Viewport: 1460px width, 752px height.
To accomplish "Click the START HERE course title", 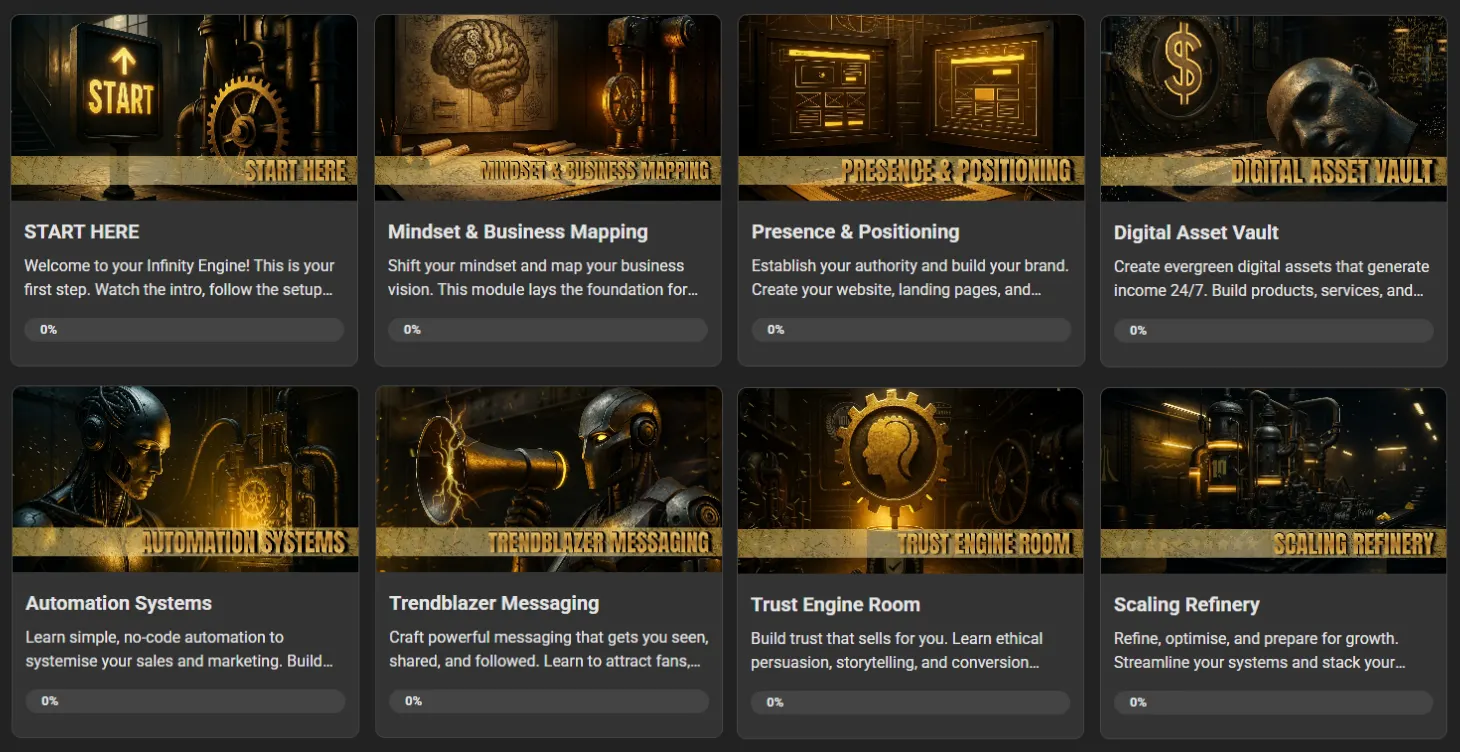I will tap(82, 232).
